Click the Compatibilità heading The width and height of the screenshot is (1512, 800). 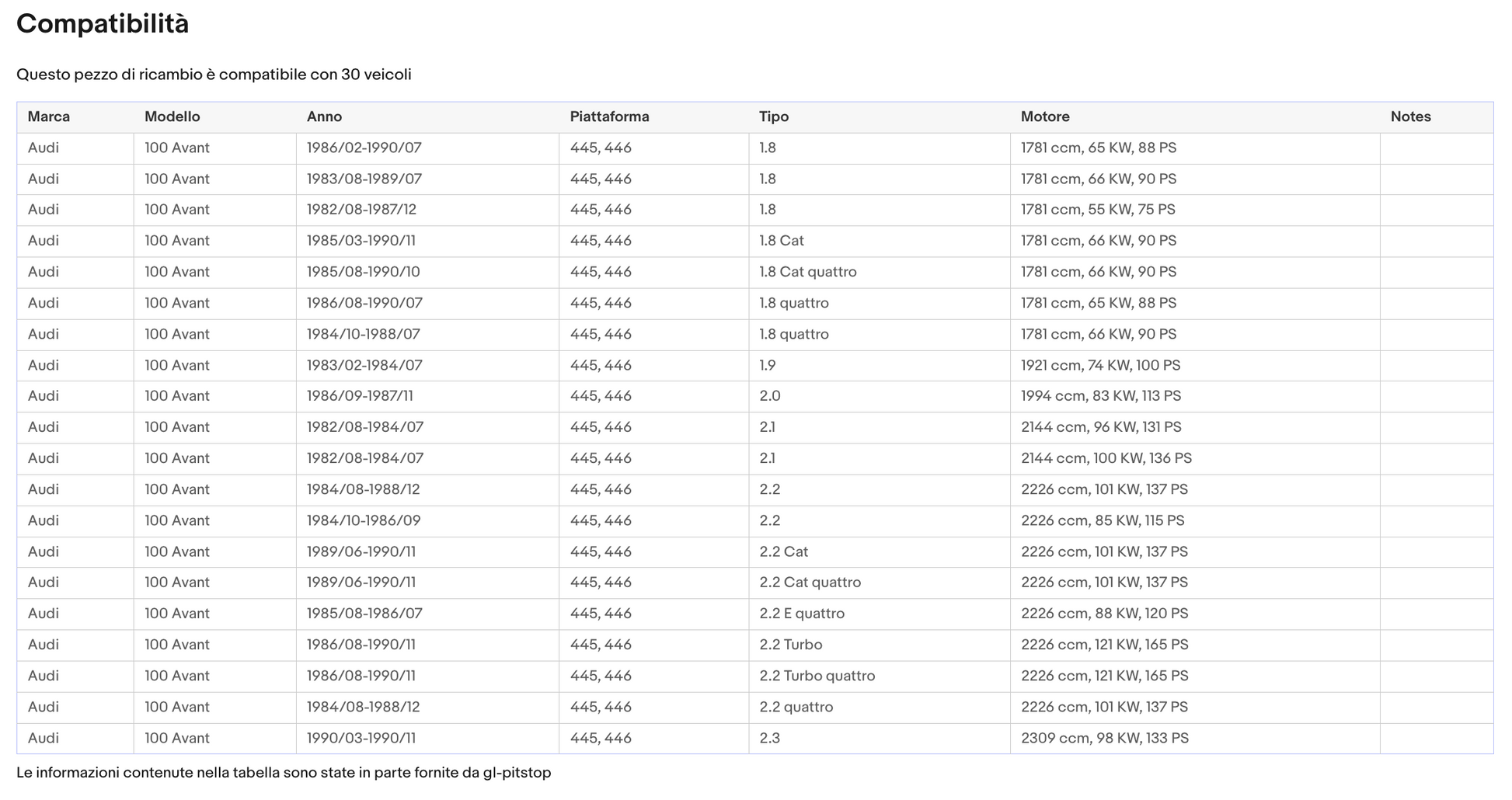point(103,24)
